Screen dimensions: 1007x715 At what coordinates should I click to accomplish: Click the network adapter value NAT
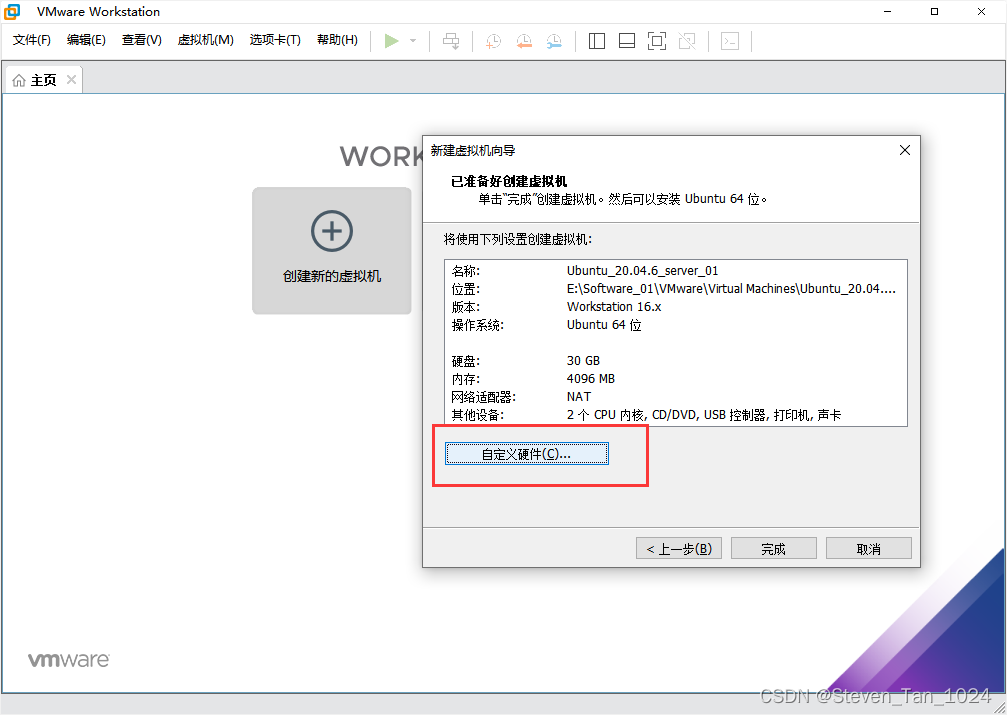click(579, 396)
